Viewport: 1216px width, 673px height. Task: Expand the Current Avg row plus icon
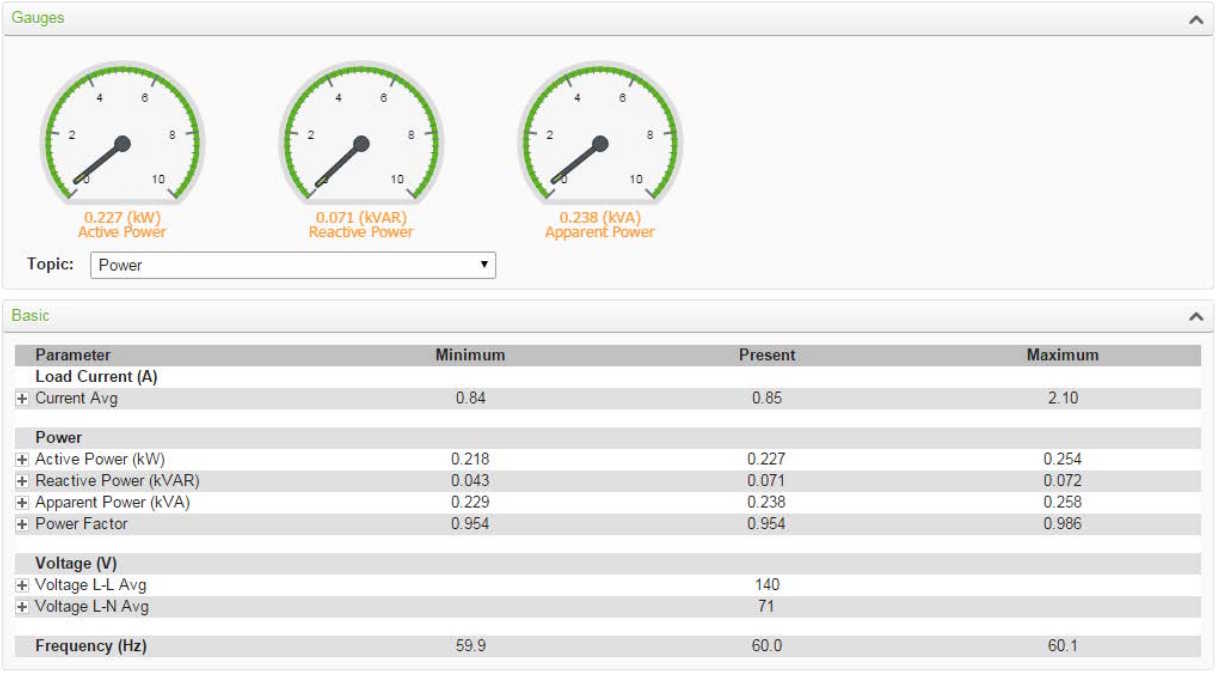[22, 399]
